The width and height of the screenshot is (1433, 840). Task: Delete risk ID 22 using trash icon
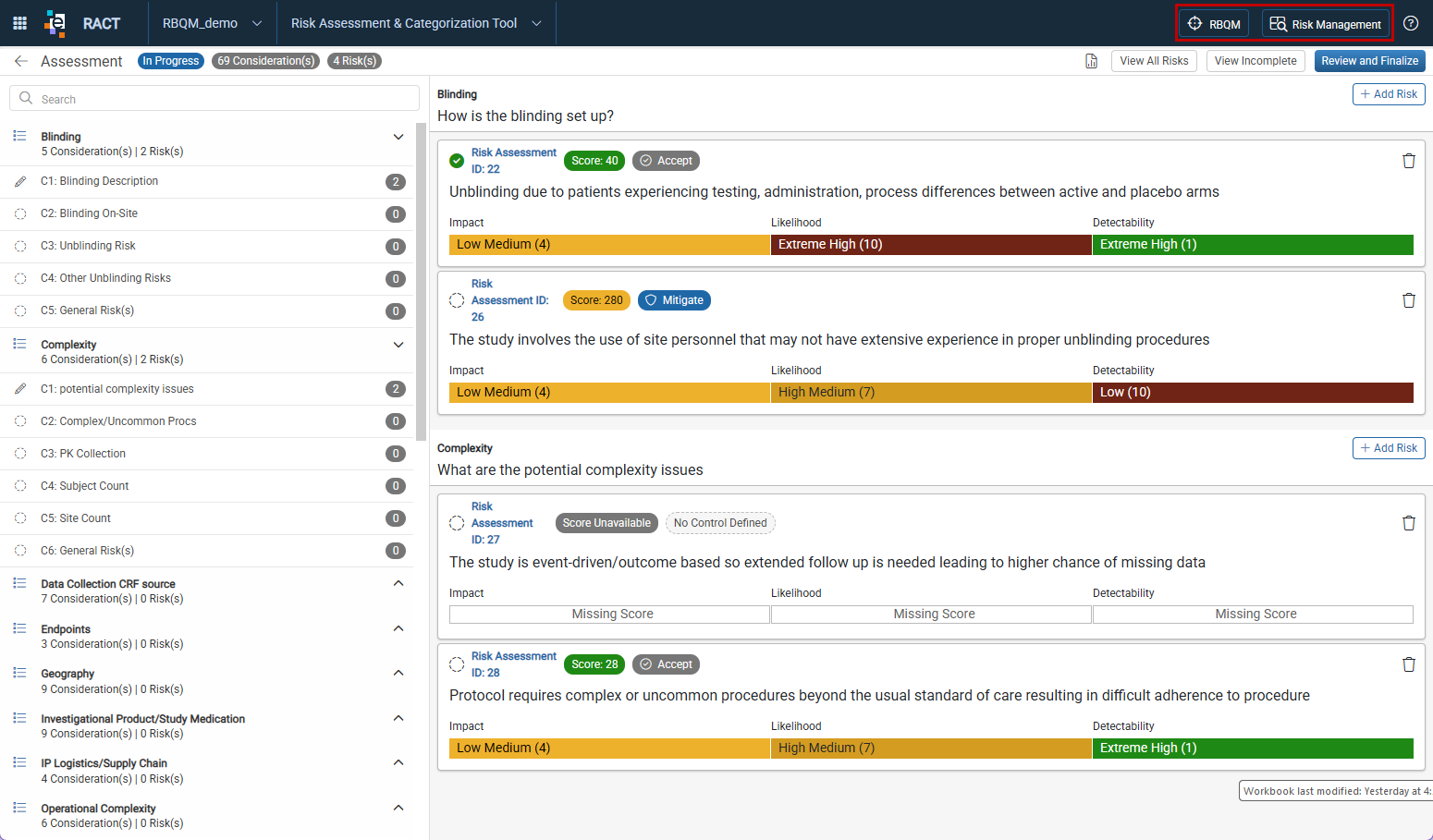pyautogui.click(x=1409, y=161)
